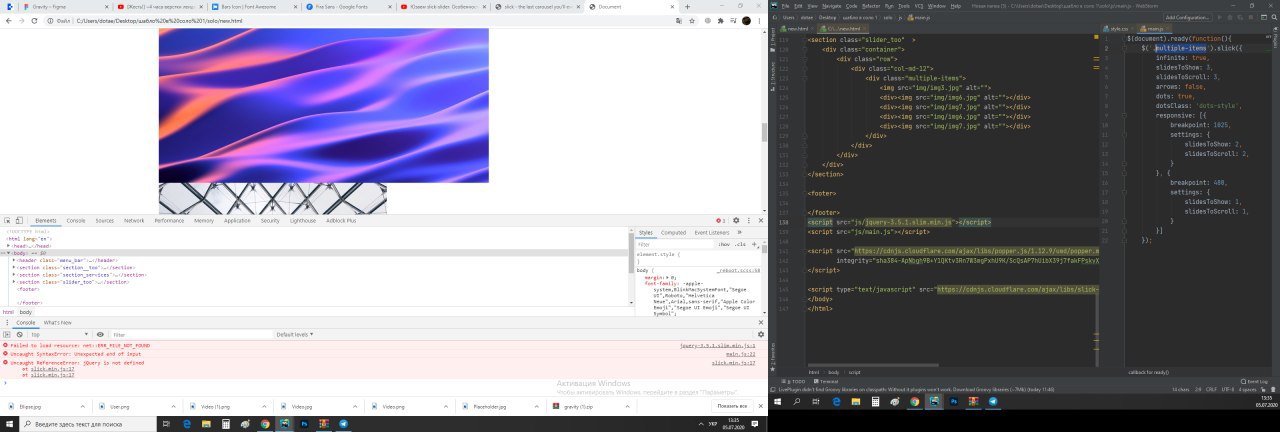Click the console Filter input
1280x432 pixels.
pos(192,334)
